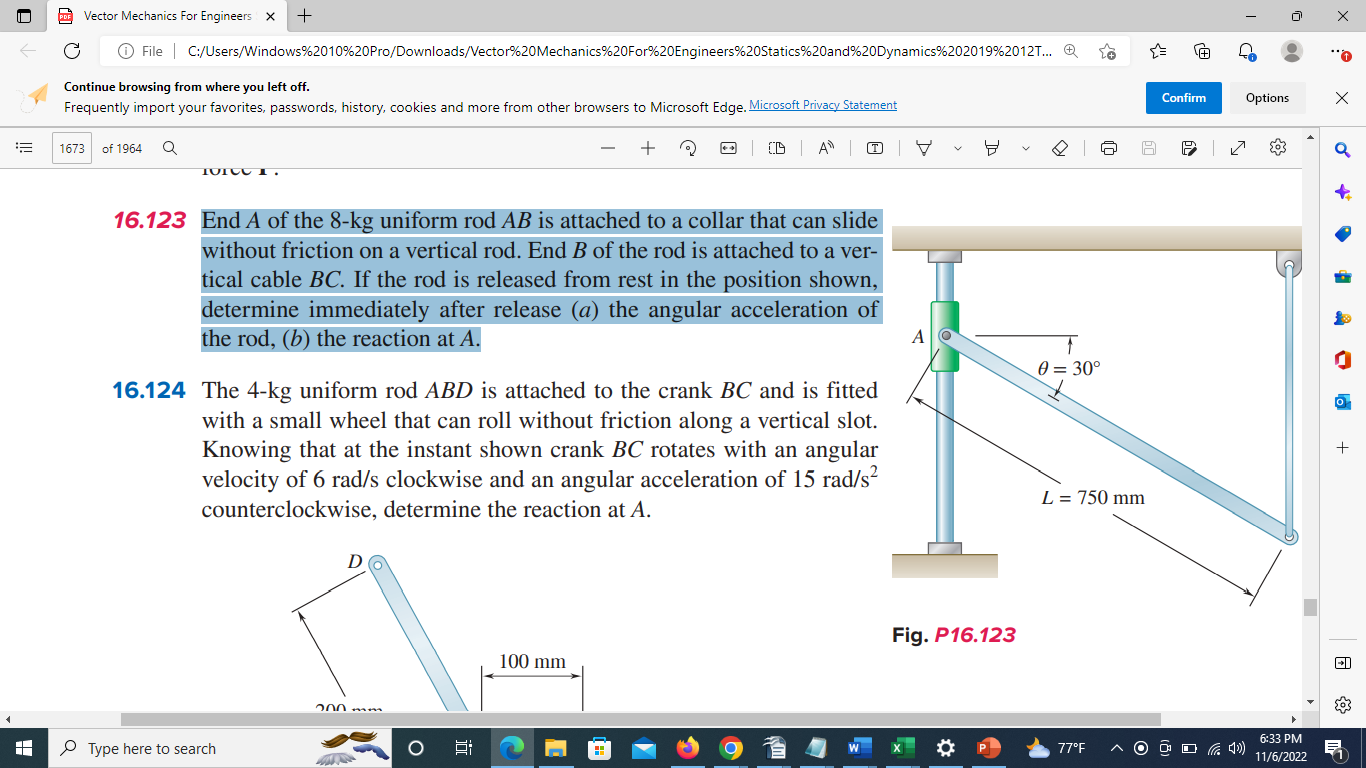1366x768 pixels.
Task: Open Outlook from the sidebar
Action: (x=1345, y=400)
